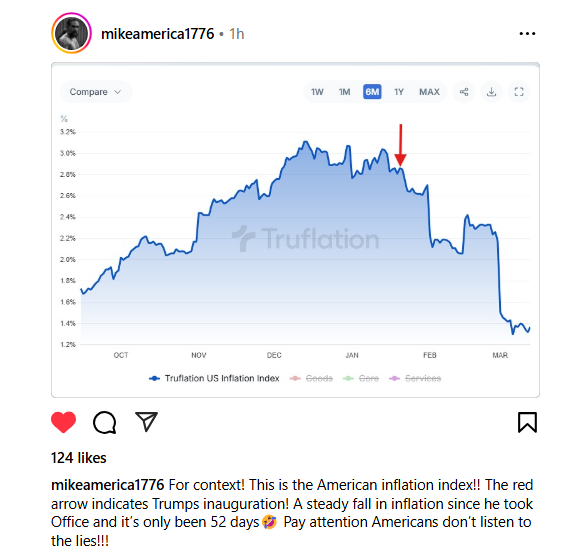Image resolution: width=571 pixels, height=554 pixels.
Task: Select the 1W time range tab
Action: (x=317, y=92)
